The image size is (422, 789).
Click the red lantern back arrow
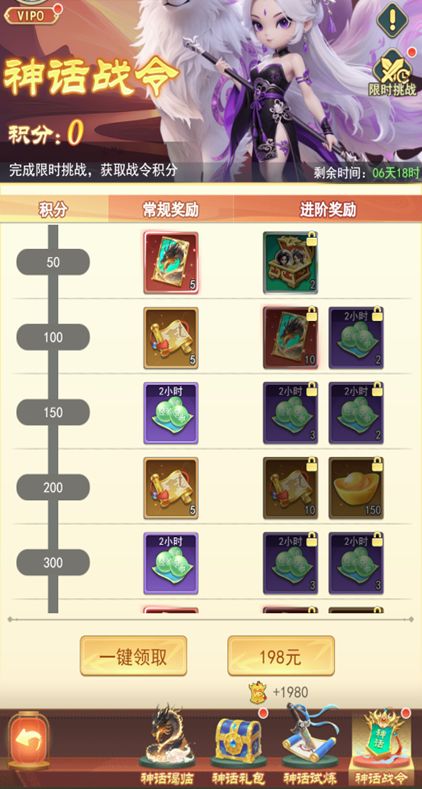[29, 742]
